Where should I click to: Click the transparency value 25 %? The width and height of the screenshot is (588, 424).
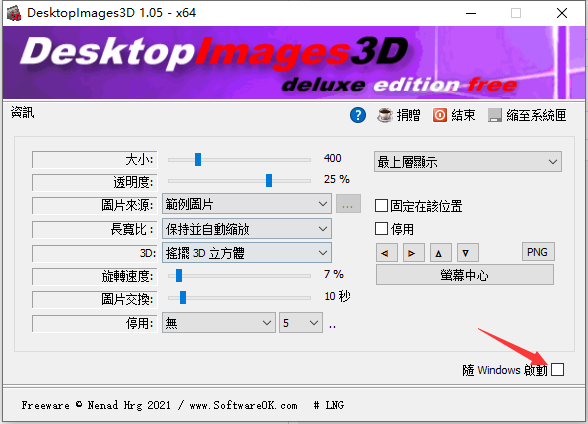pyautogui.click(x=337, y=179)
